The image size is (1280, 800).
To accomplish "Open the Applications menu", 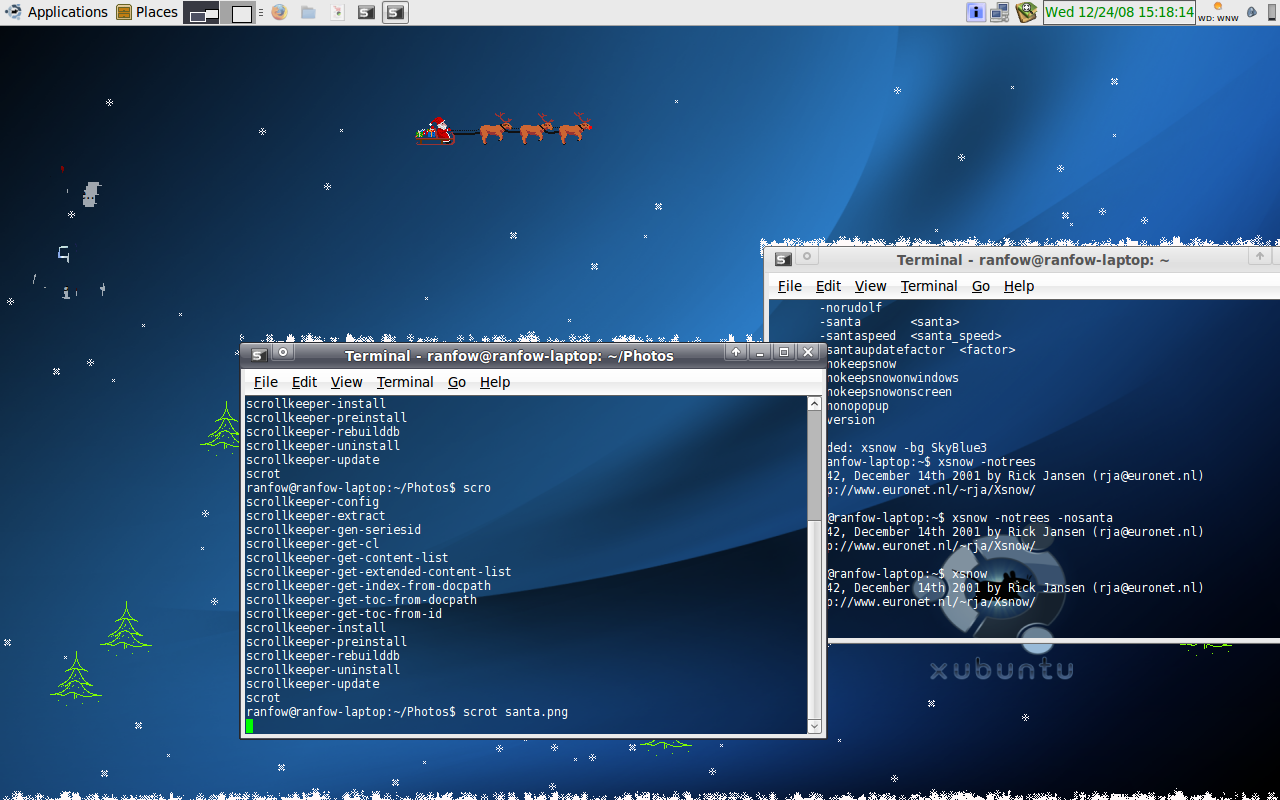I will tap(56, 12).
